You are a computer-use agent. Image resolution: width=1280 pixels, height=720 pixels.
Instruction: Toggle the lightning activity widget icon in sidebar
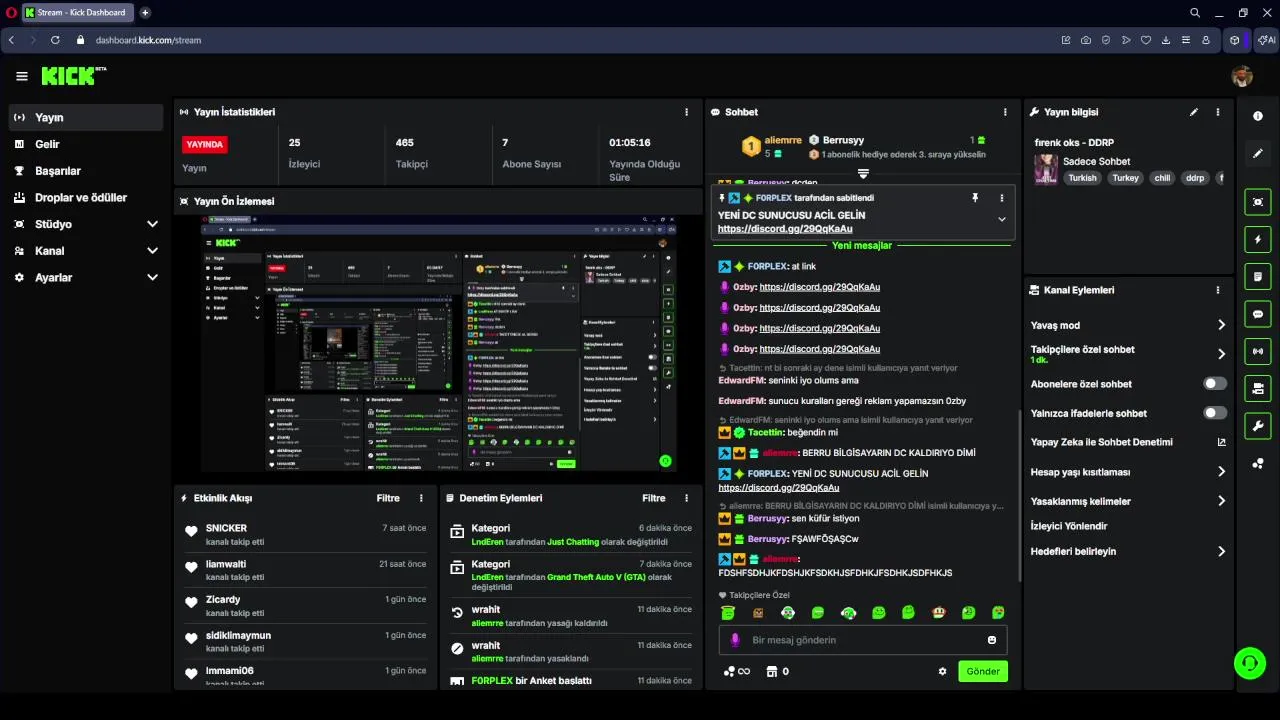pos(1258,239)
